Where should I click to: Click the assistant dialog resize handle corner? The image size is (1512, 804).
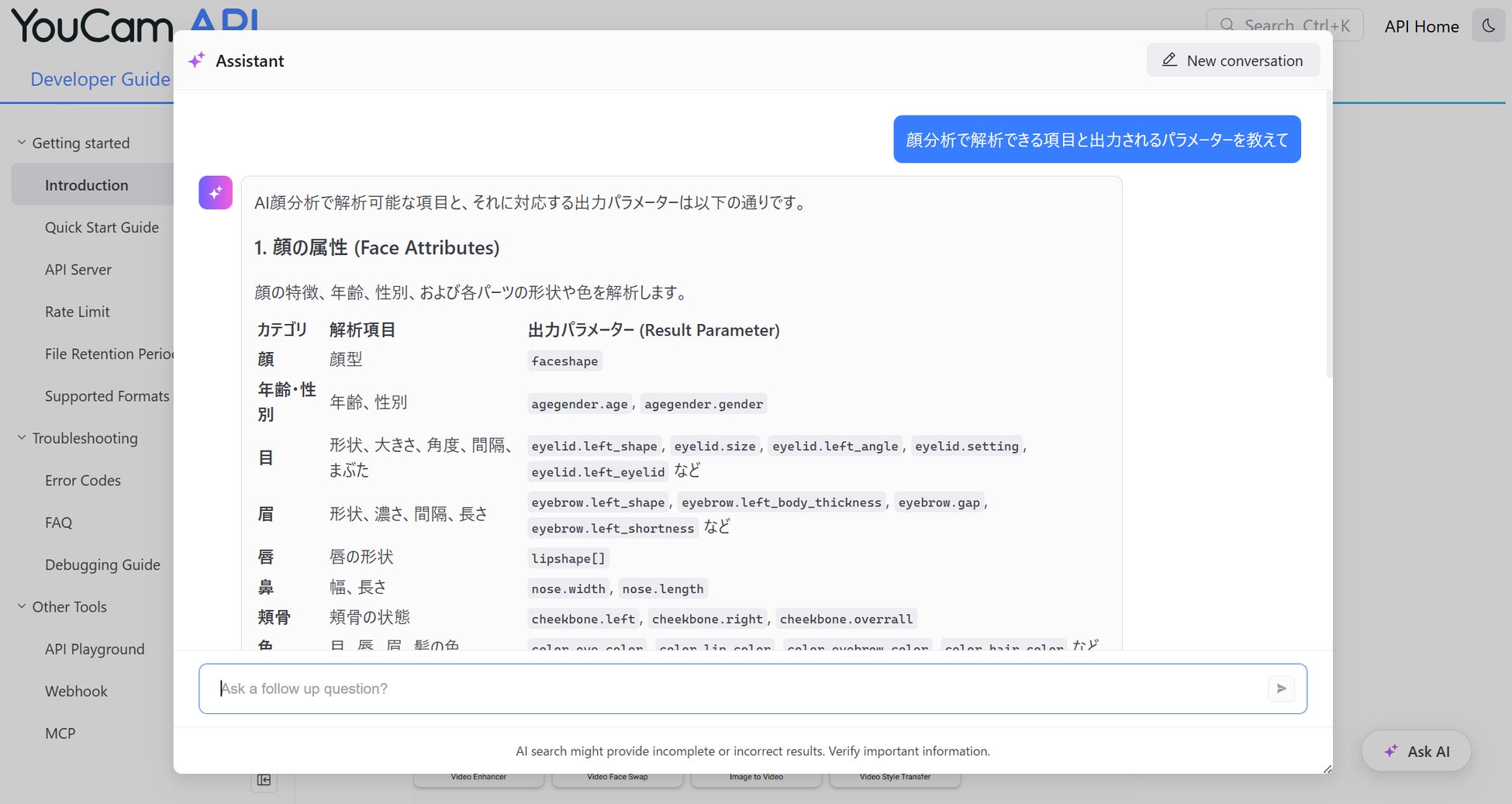pos(1327,769)
